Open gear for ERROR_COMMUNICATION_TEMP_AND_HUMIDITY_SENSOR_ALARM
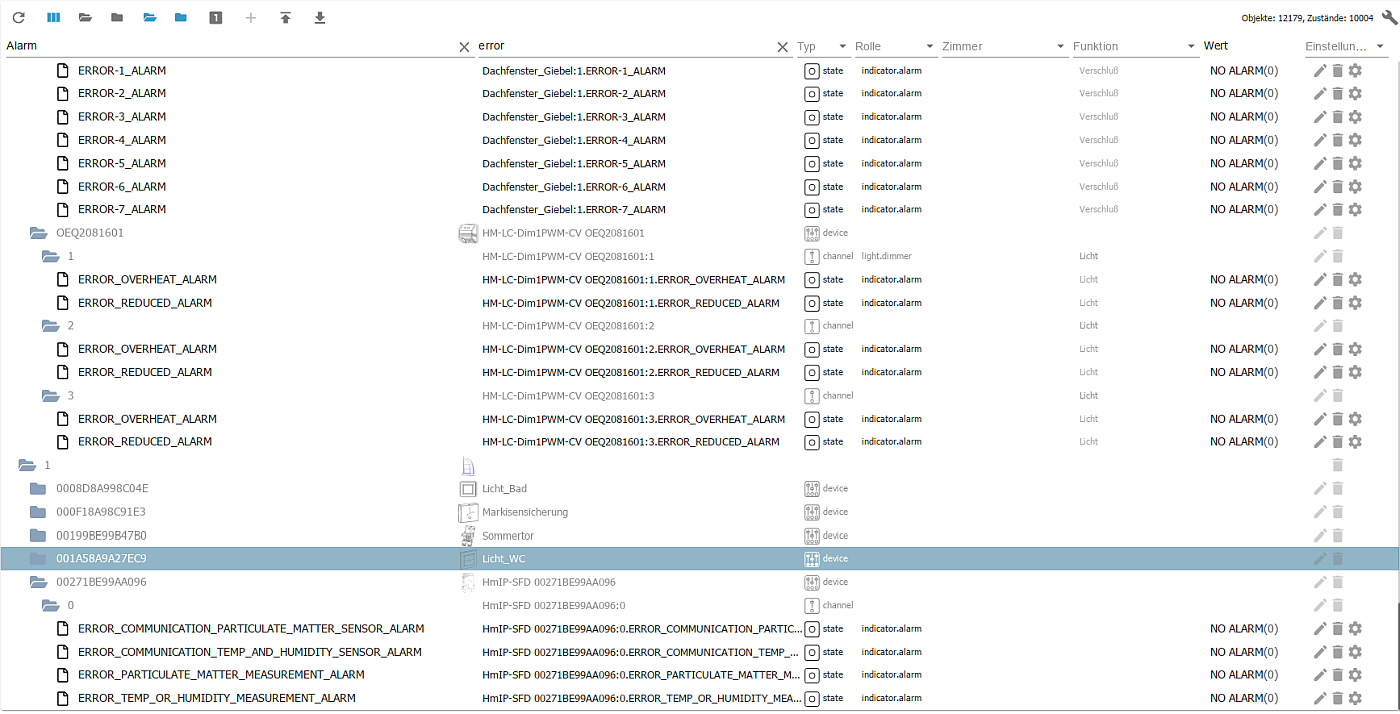The height and width of the screenshot is (714, 1400). (1356, 652)
